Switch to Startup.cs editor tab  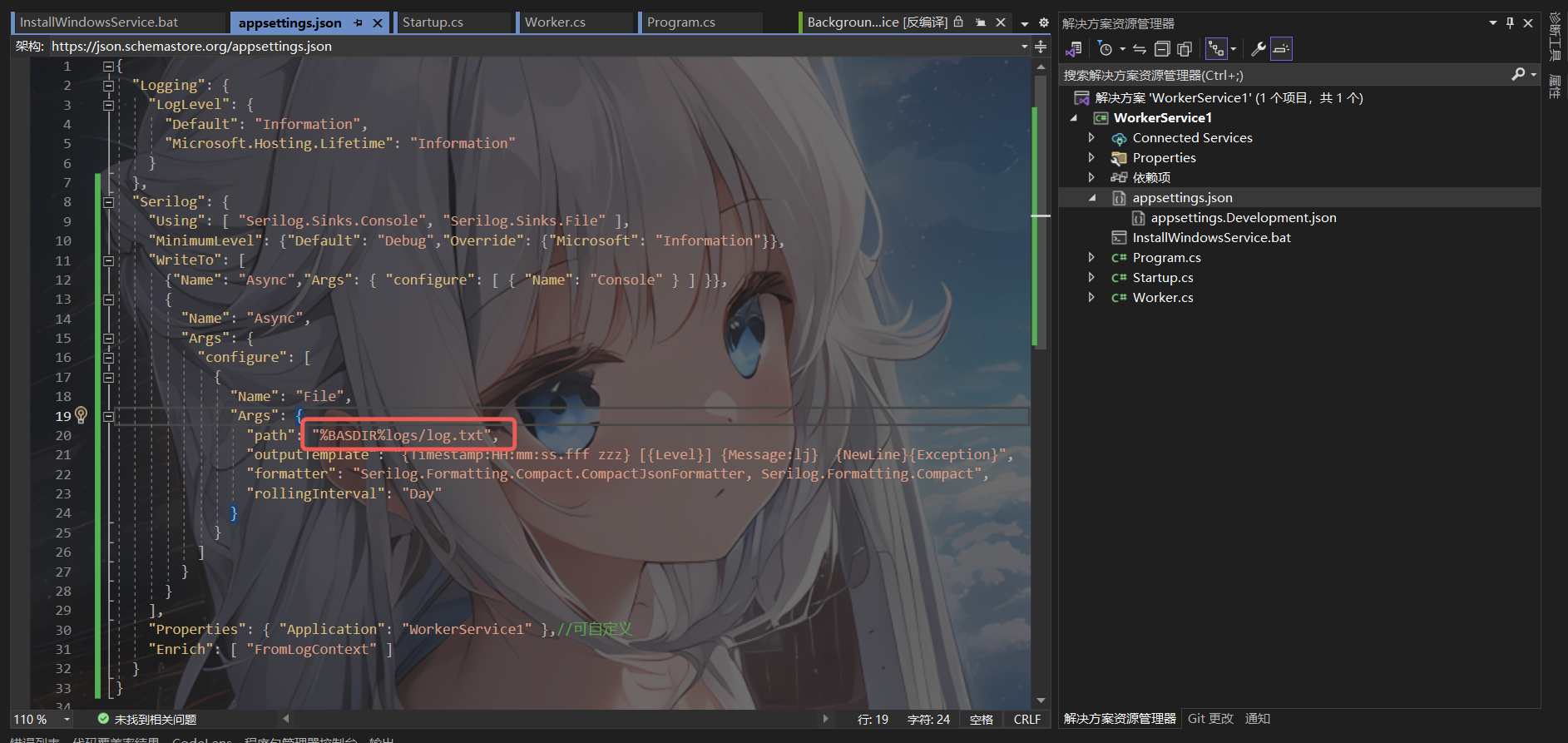[454, 22]
